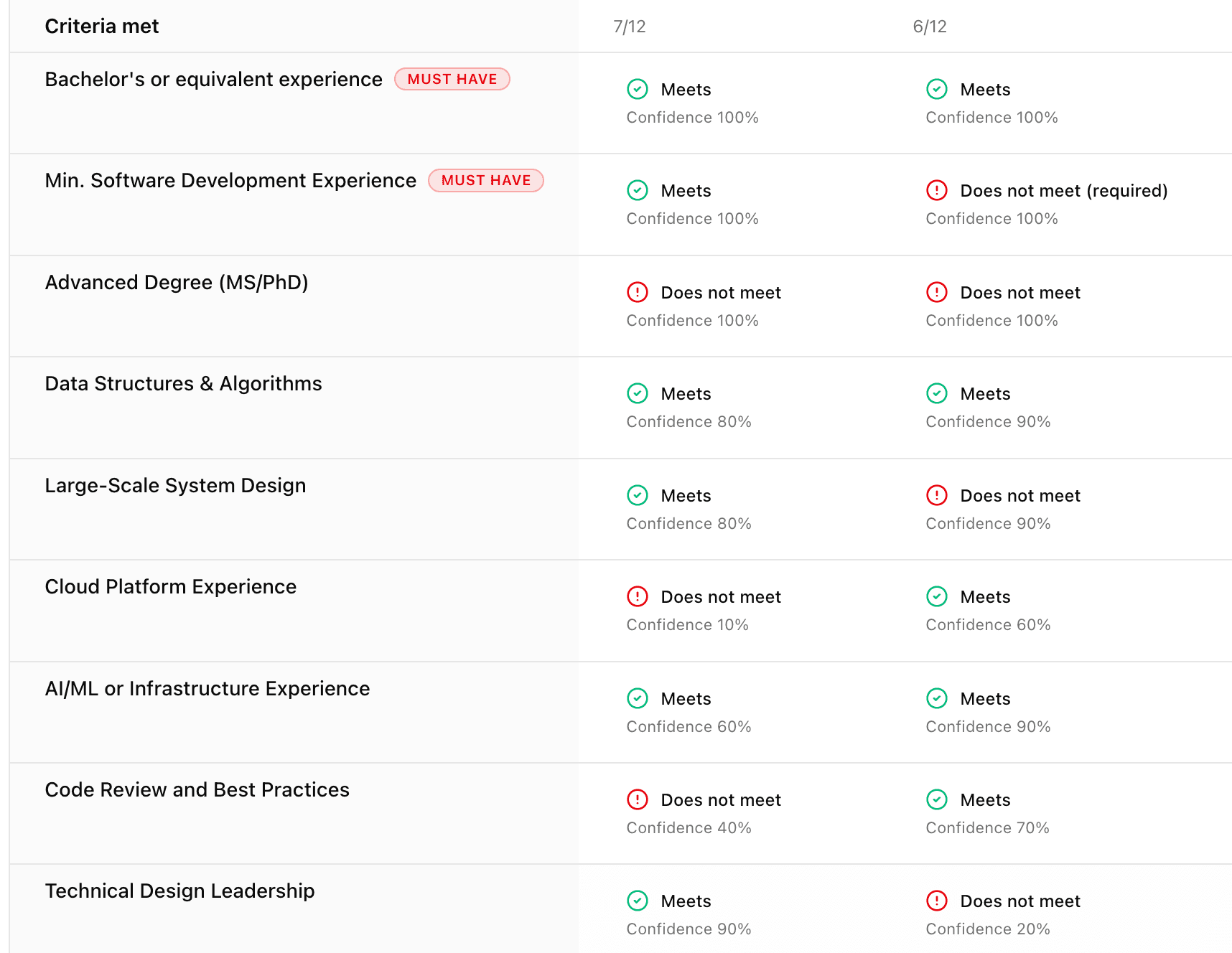1232x953 pixels.
Task: Click green check icon for Data Structures, second candidate
Action: click(x=937, y=393)
